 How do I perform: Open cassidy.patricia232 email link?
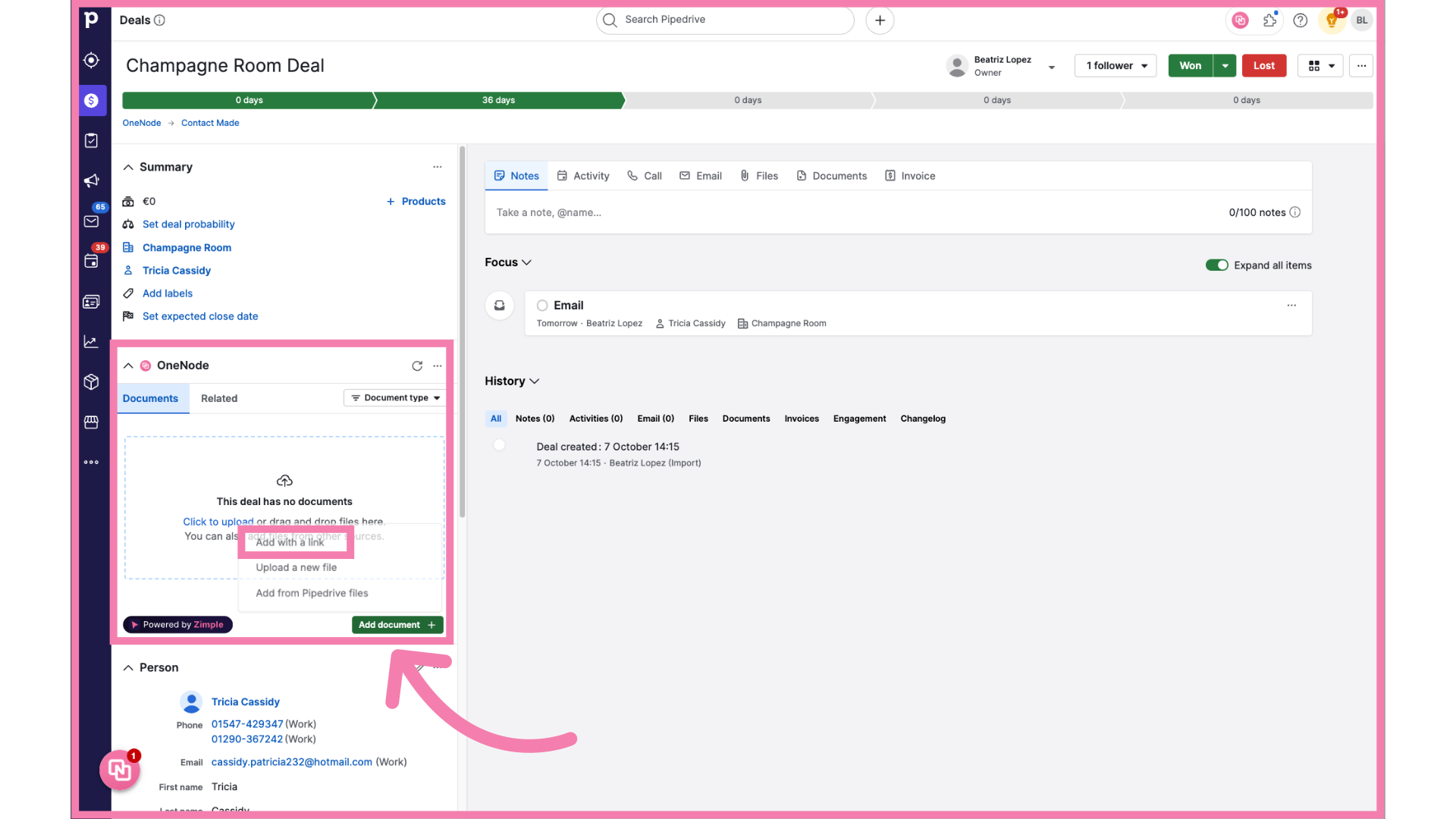(292, 762)
